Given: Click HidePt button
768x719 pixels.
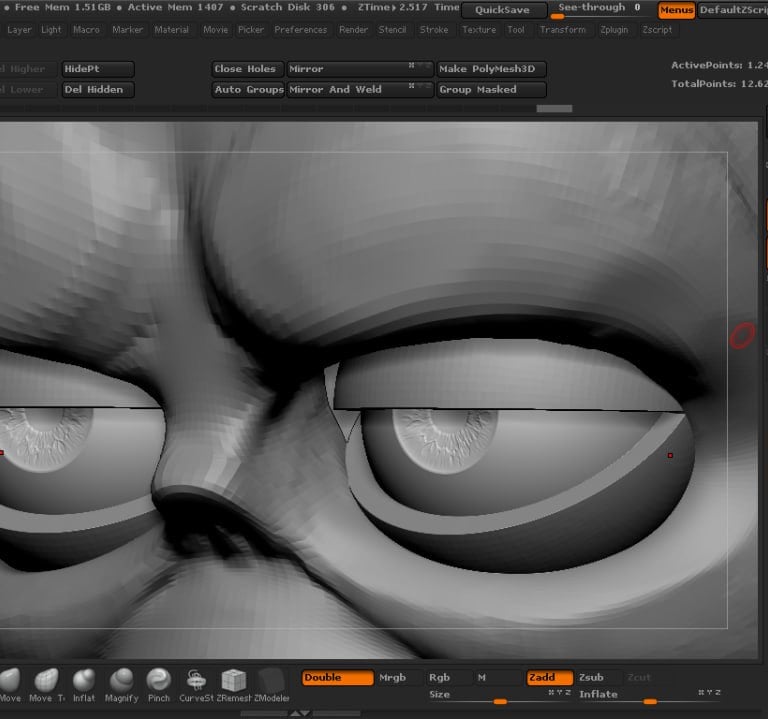Looking at the screenshot, I should click(97, 69).
